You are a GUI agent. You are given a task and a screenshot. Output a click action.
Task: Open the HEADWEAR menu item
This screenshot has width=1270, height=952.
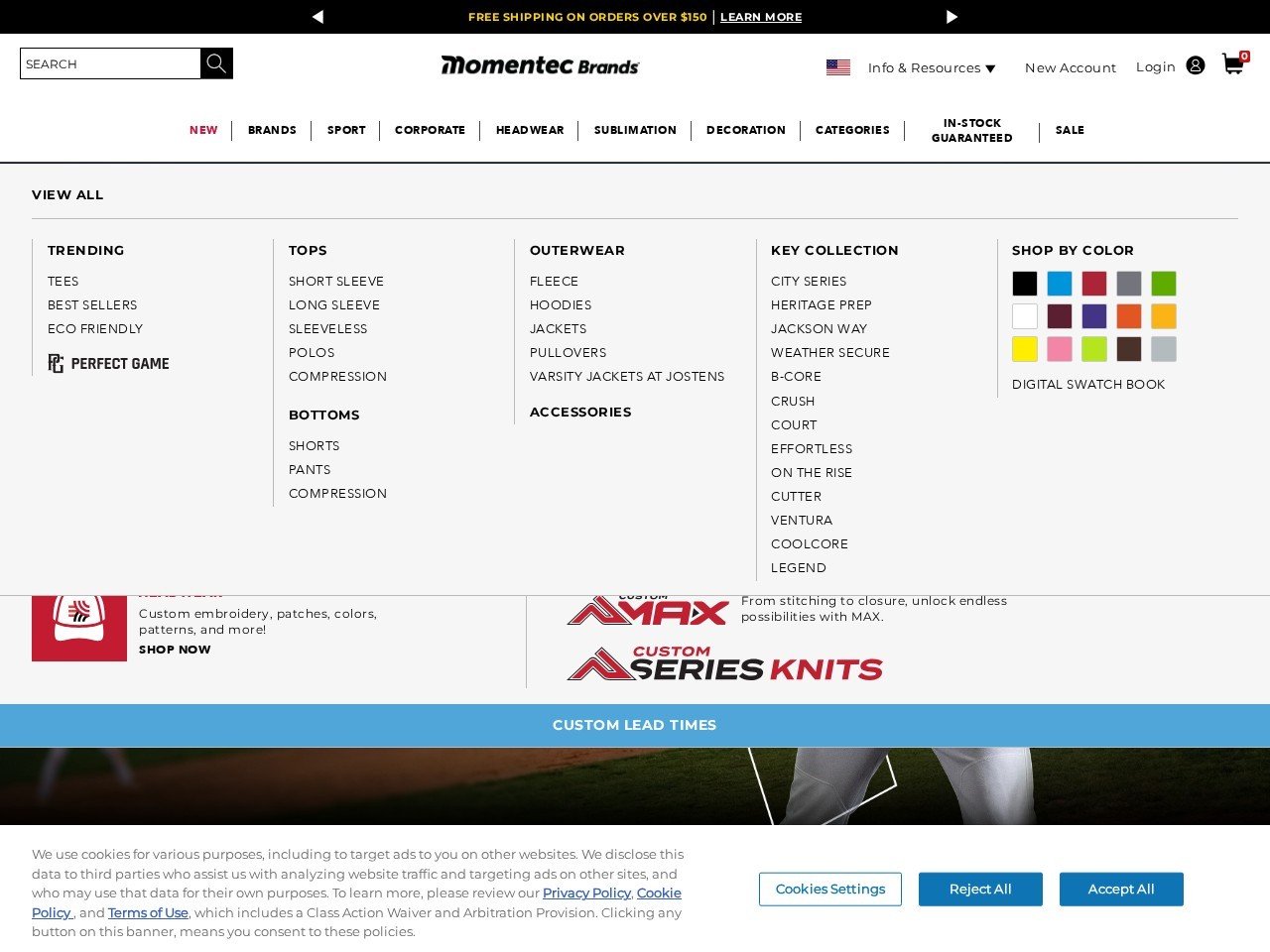point(530,130)
